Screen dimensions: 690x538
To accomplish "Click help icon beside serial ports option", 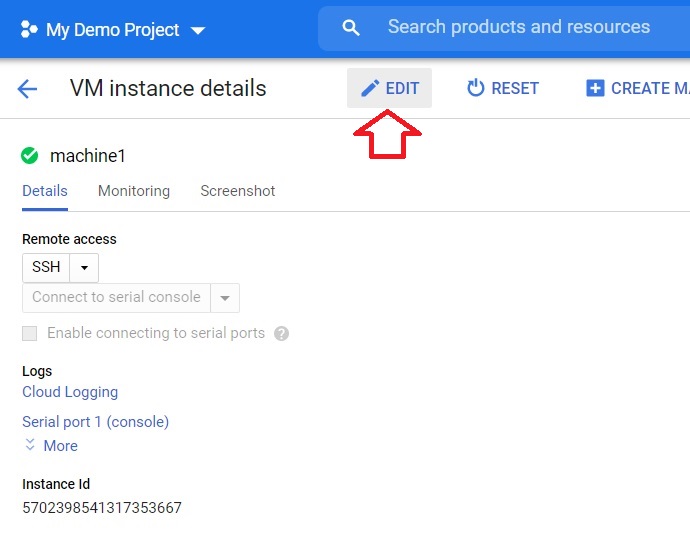I will (281, 333).
